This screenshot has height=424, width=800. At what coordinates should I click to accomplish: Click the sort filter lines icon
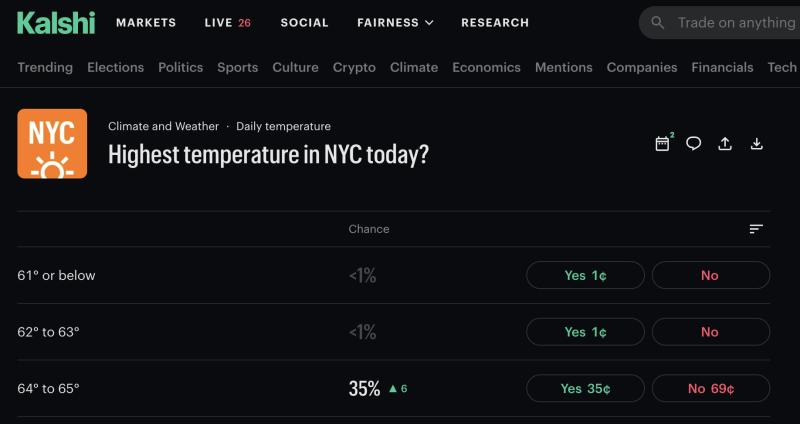tap(756, 229)
